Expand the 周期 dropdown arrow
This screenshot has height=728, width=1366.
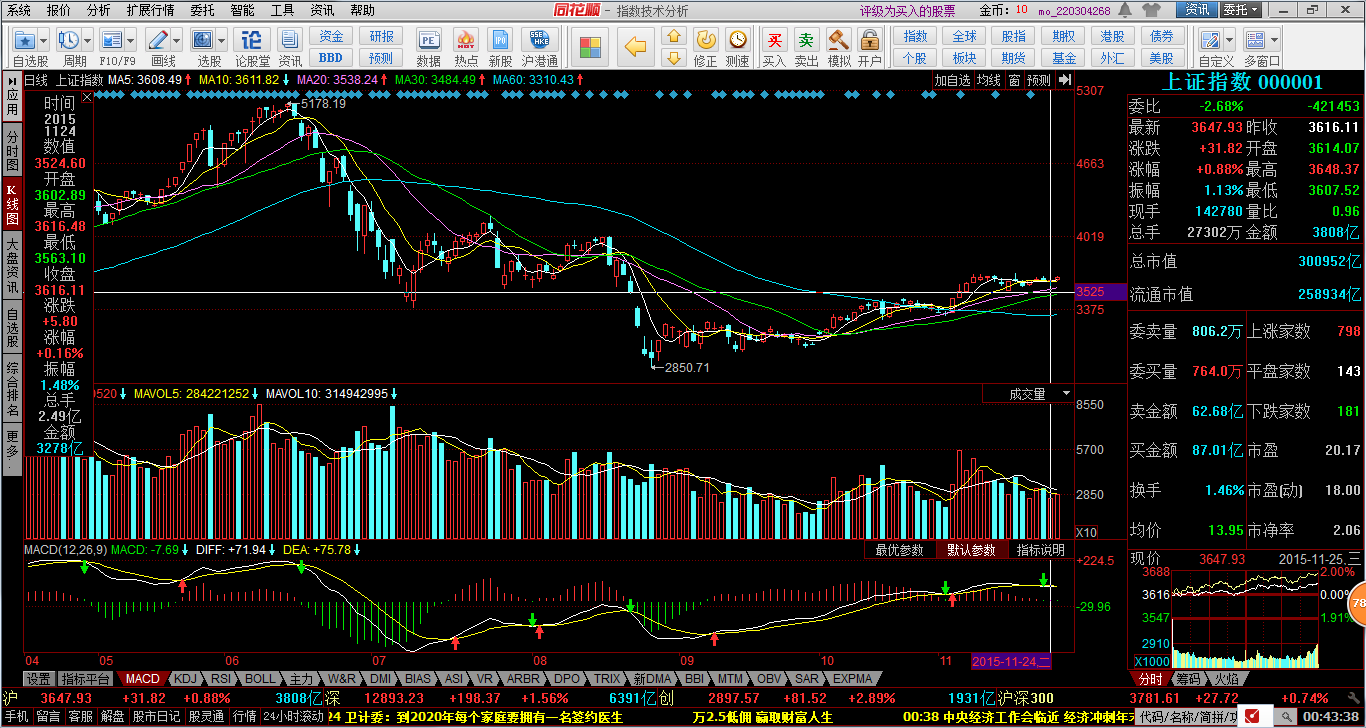pyautogui.click(x=88, y=41)
